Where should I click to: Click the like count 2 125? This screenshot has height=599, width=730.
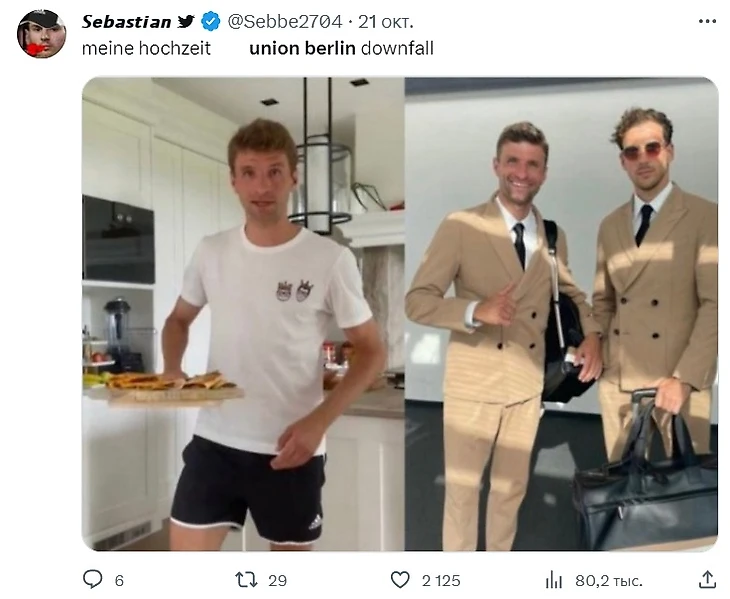(x=440, y=580)
